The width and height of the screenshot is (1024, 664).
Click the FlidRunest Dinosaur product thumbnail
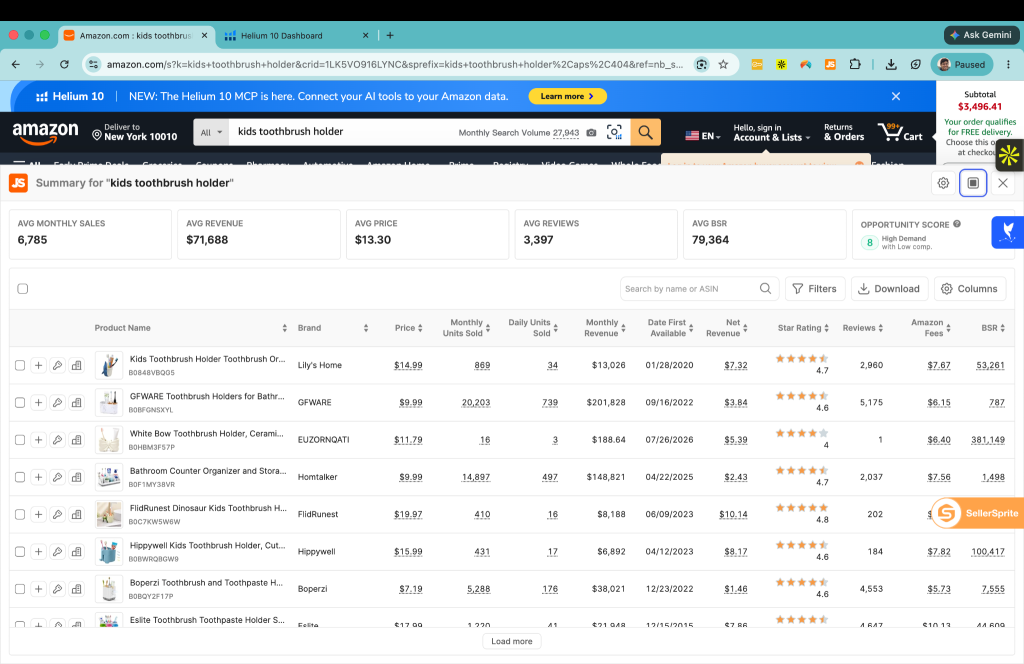108,514
